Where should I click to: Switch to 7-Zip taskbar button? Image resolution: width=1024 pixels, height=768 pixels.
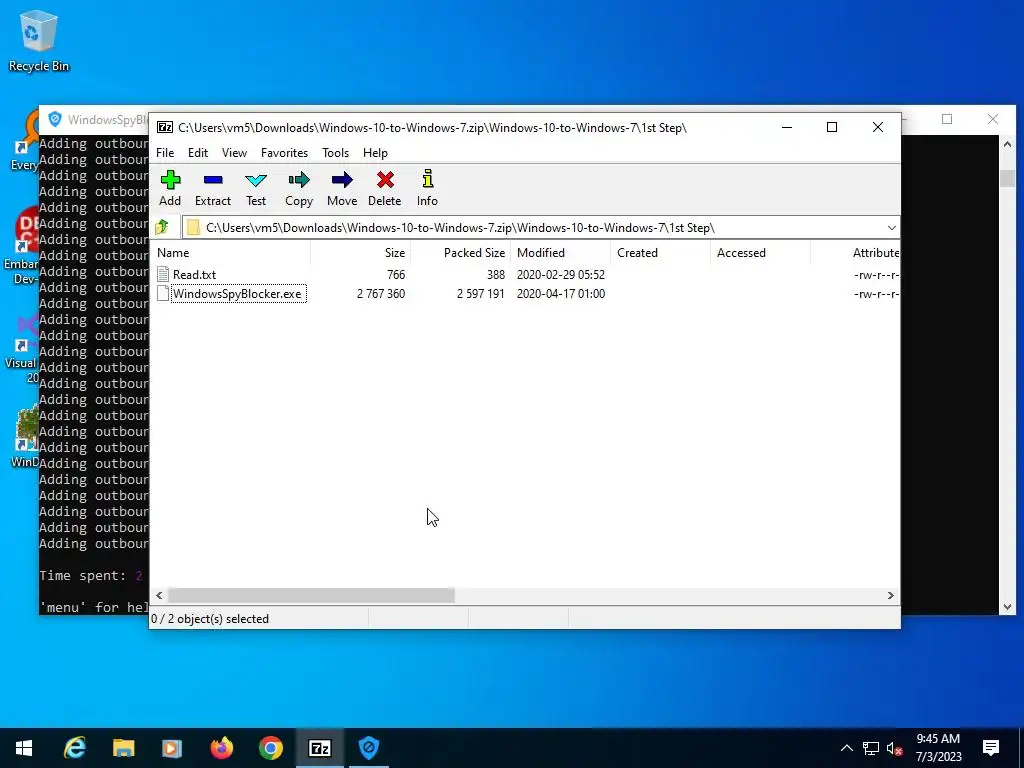[x=319, y=748]
